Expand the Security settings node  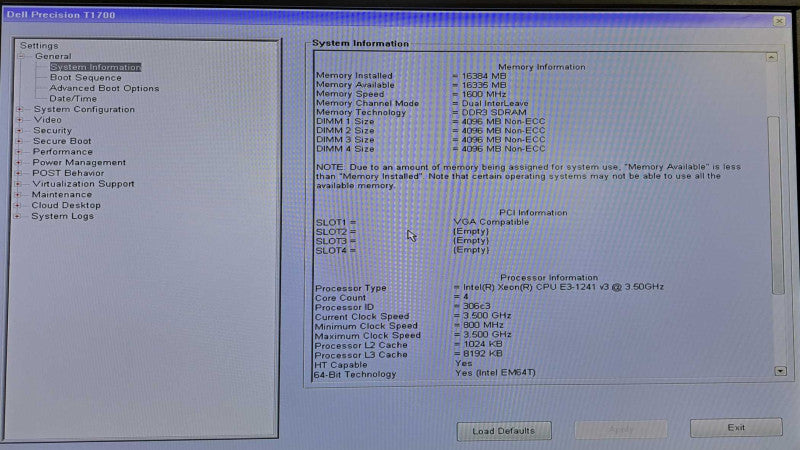19,131
